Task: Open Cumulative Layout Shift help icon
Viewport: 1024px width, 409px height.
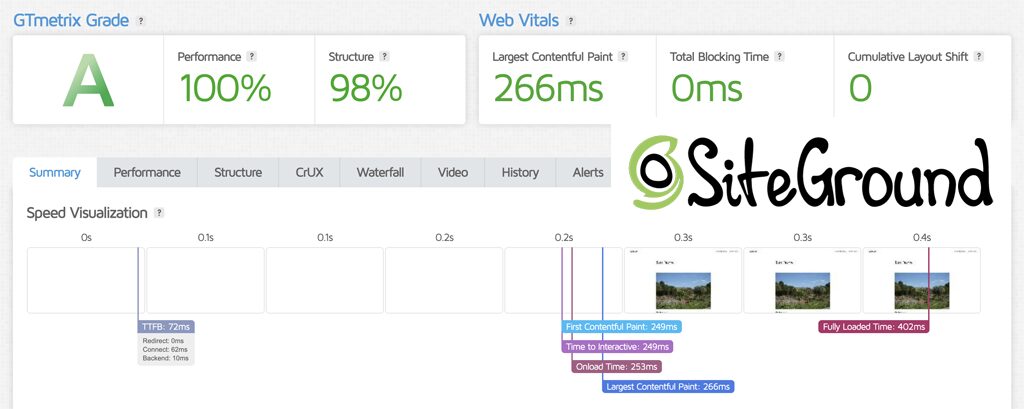Action: pyautogui.click(x=979, y=57)
